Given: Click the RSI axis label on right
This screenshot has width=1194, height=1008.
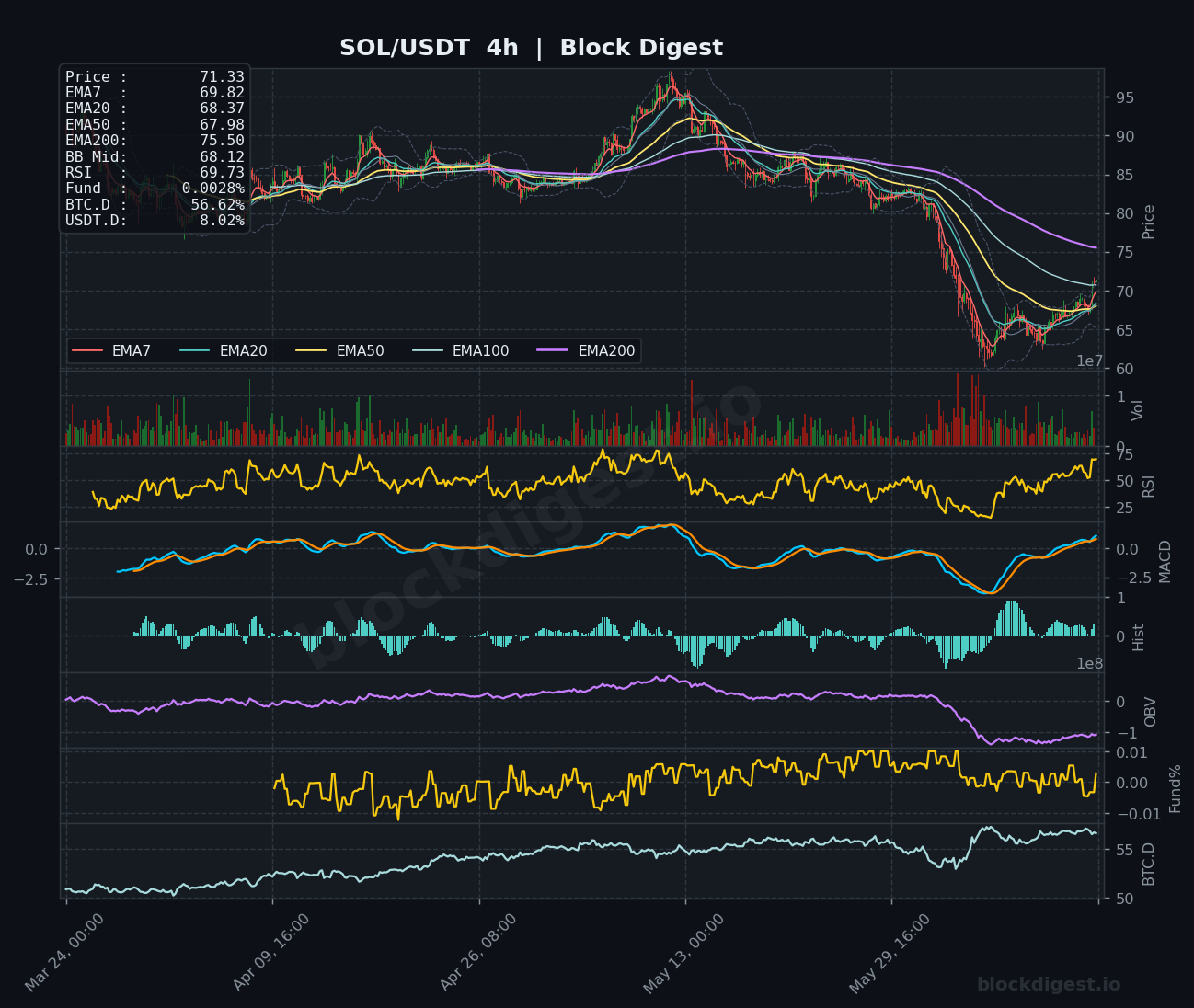Looking at the screenshot, I should [x=1148, y=486].
